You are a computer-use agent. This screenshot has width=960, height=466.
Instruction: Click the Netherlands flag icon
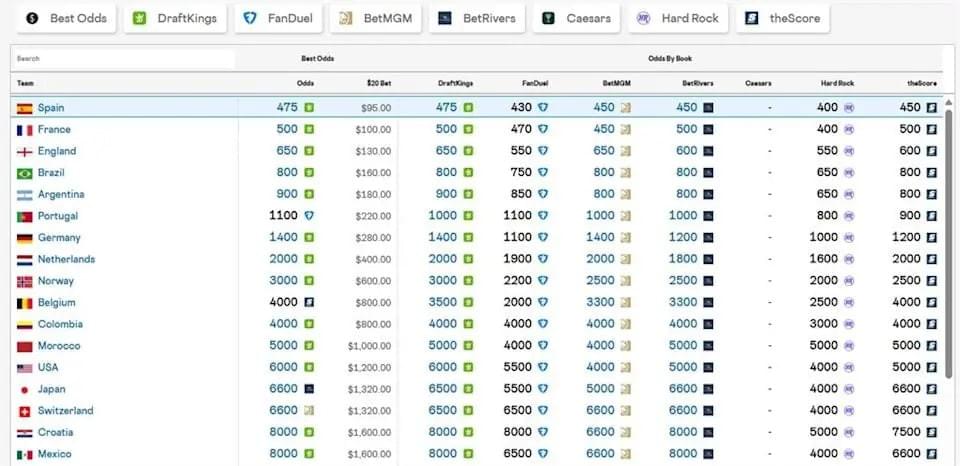[x=24, y=260]
